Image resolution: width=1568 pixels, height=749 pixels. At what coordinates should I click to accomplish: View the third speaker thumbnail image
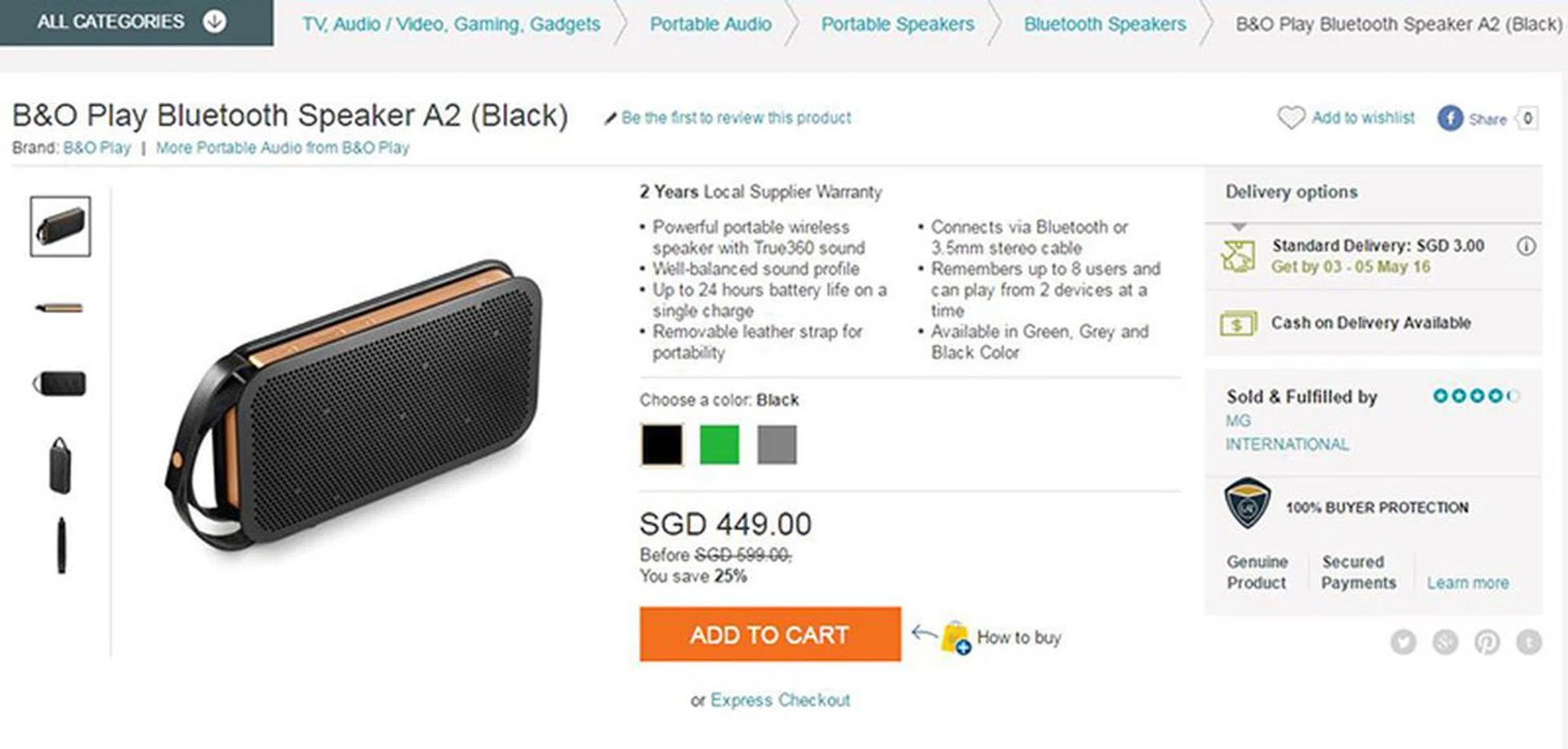(60, 383)
